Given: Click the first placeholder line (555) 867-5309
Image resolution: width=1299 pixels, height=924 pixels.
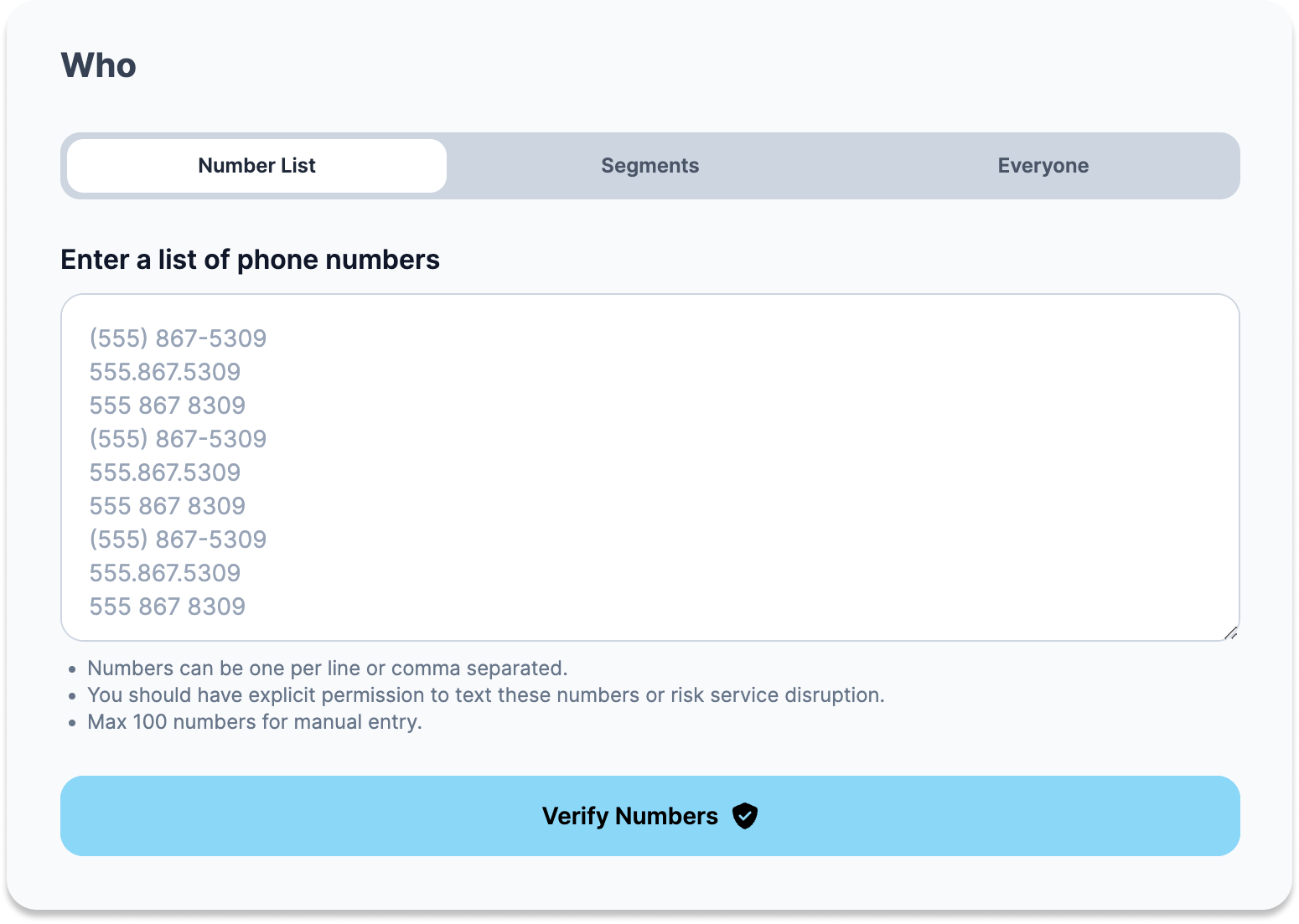Looking at the screenshot, I should pyautogui.click(x=178, y=338).
